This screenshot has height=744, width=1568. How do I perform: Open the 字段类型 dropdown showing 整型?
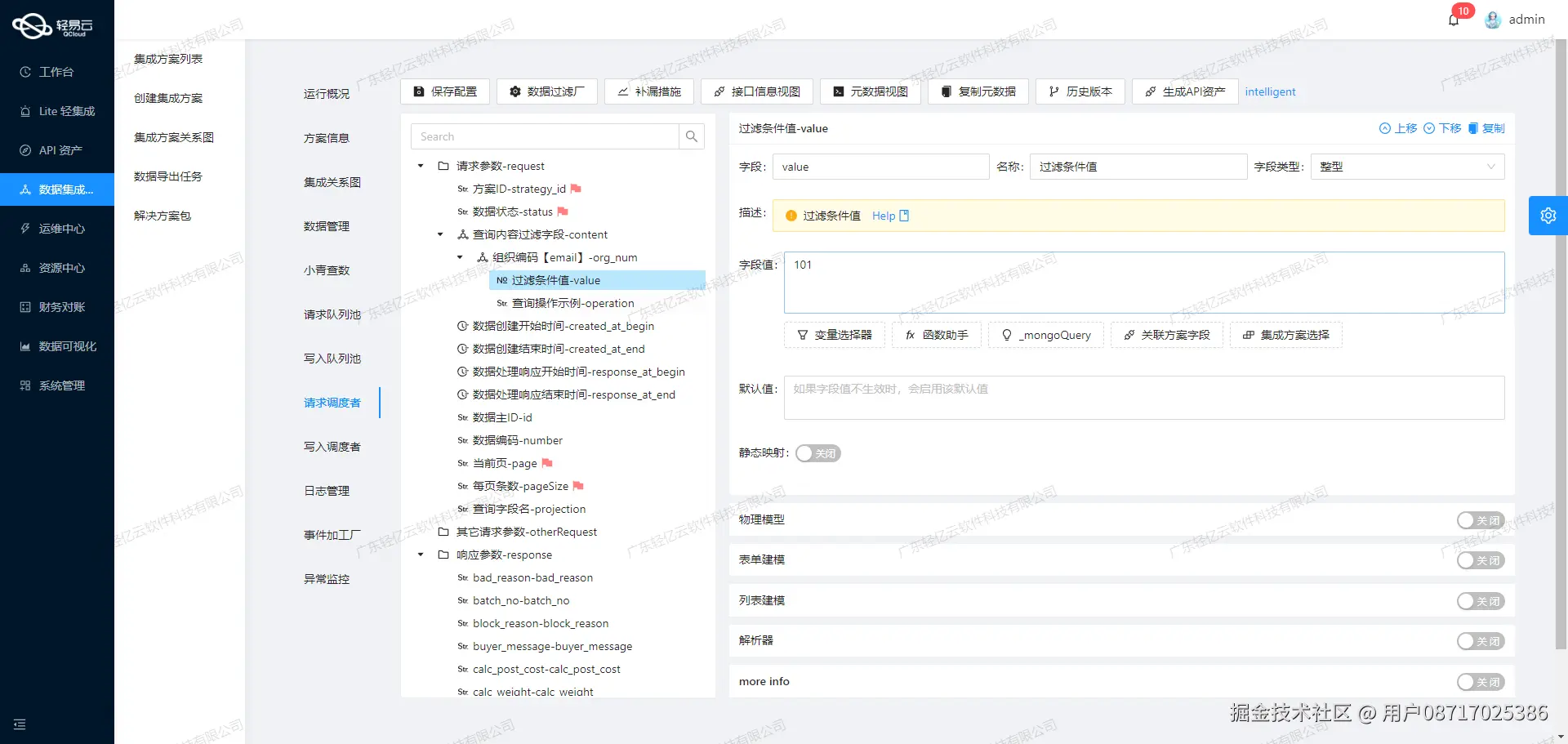coord(1406,166)
